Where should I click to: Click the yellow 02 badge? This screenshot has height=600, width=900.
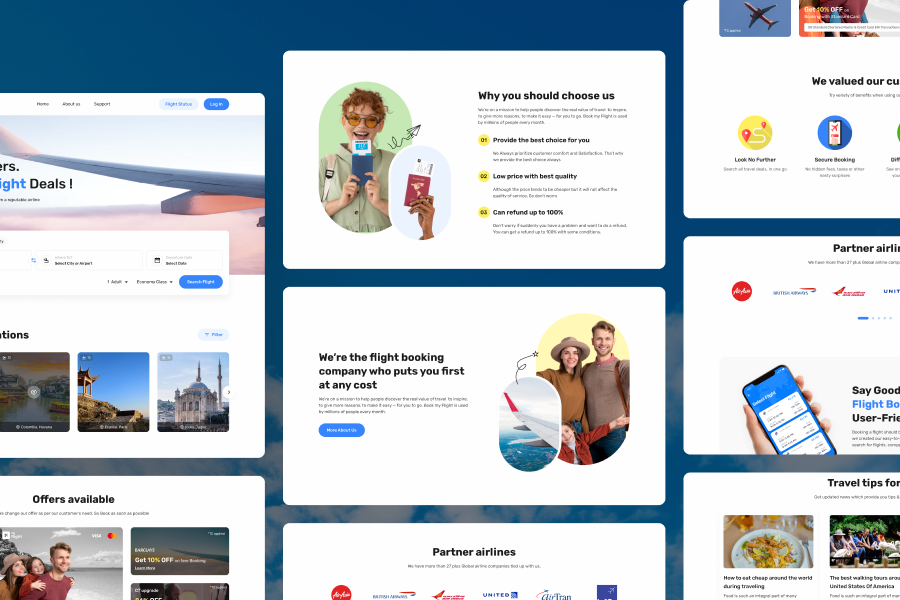484,176
